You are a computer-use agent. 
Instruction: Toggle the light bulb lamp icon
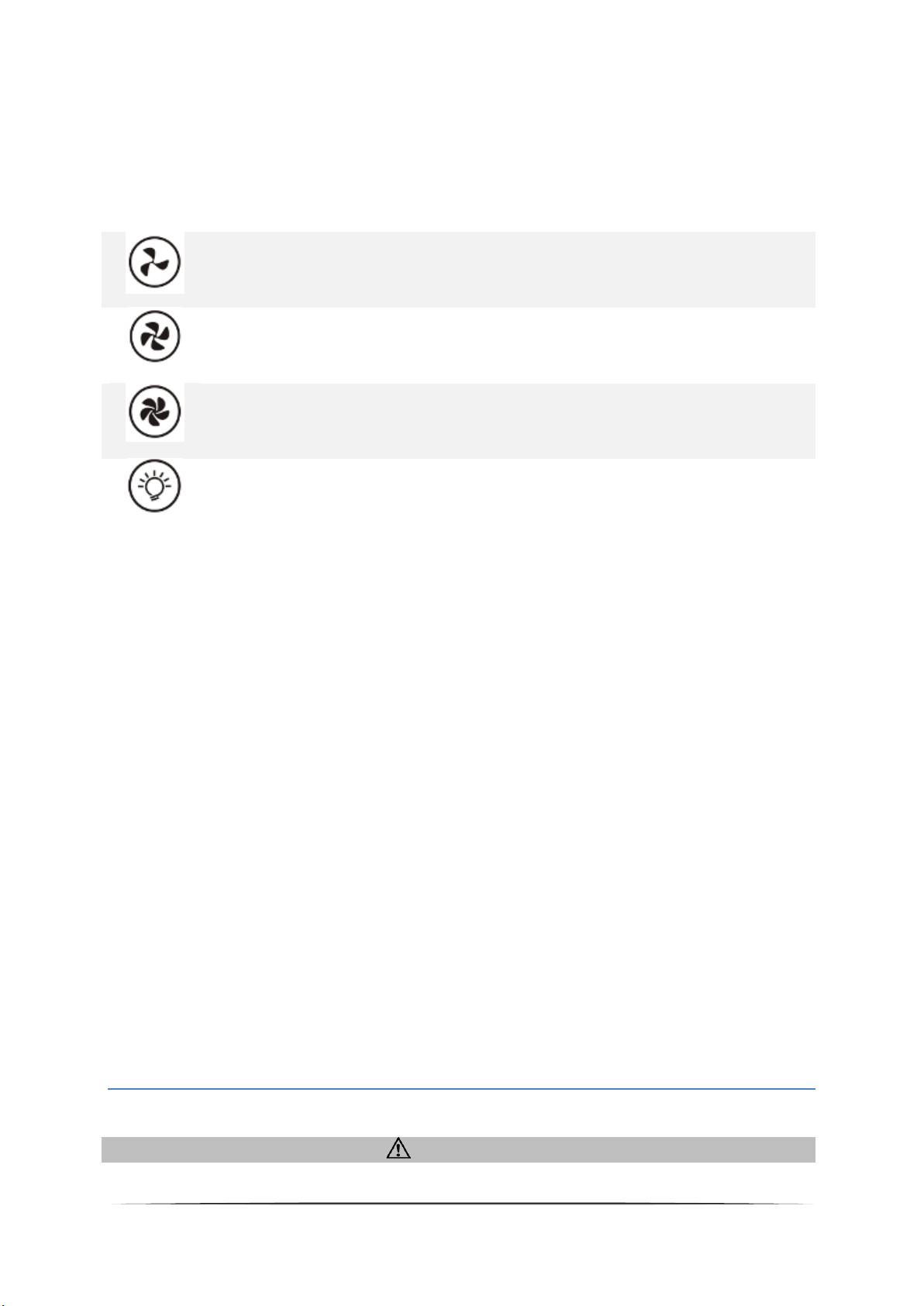(x=154, y=486)
